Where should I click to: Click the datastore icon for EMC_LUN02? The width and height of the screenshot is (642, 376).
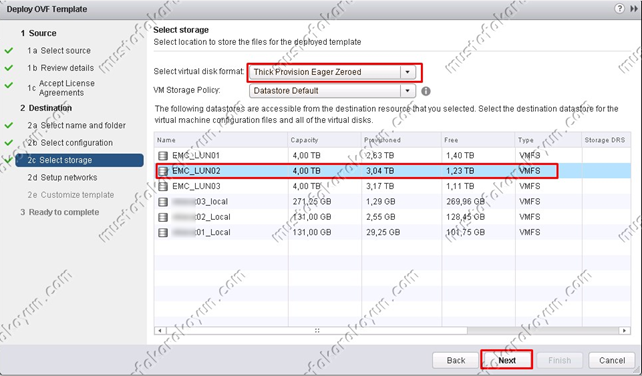163,171
